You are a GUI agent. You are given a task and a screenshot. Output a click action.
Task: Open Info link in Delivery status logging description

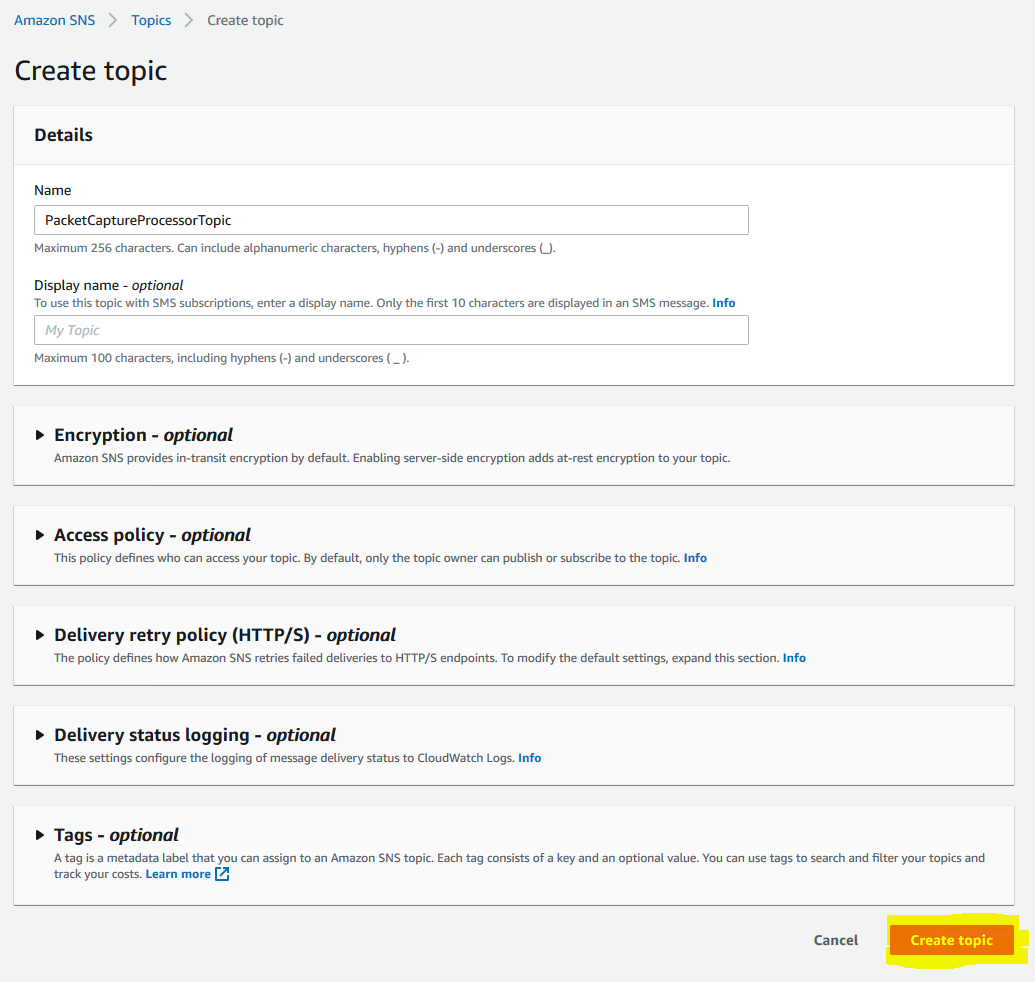tap(529, 758)
